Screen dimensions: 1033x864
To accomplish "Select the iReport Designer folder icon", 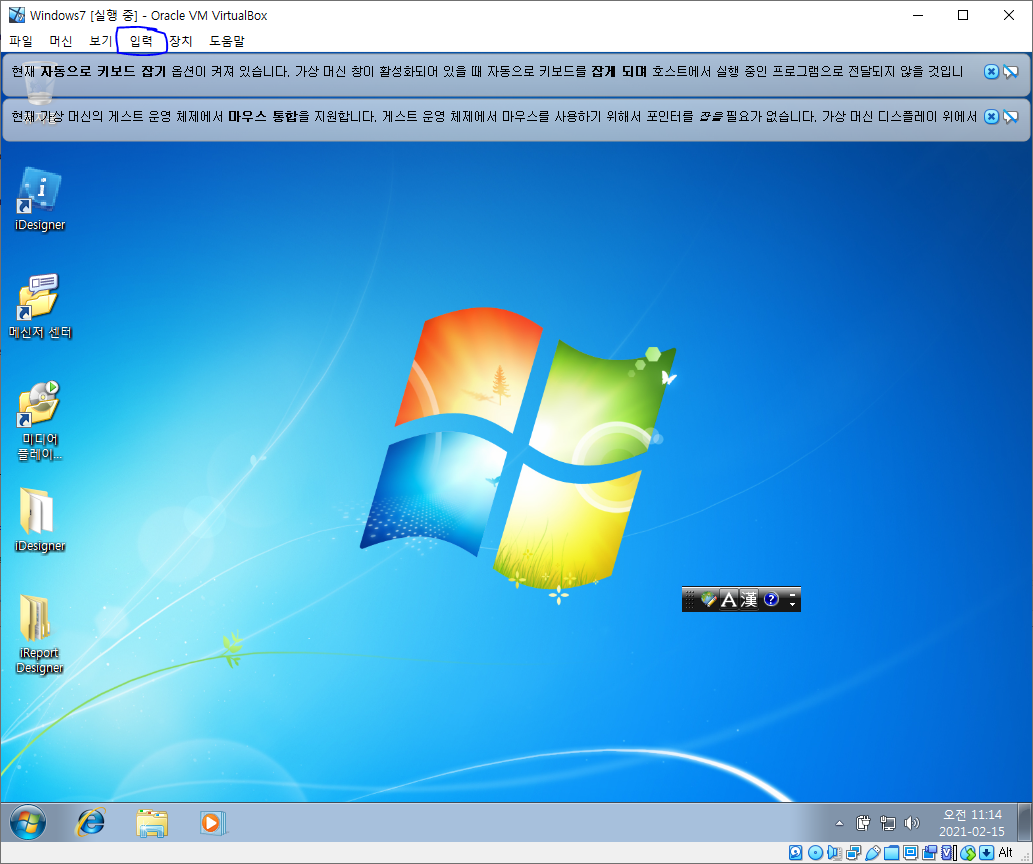I will coord(40,635).
